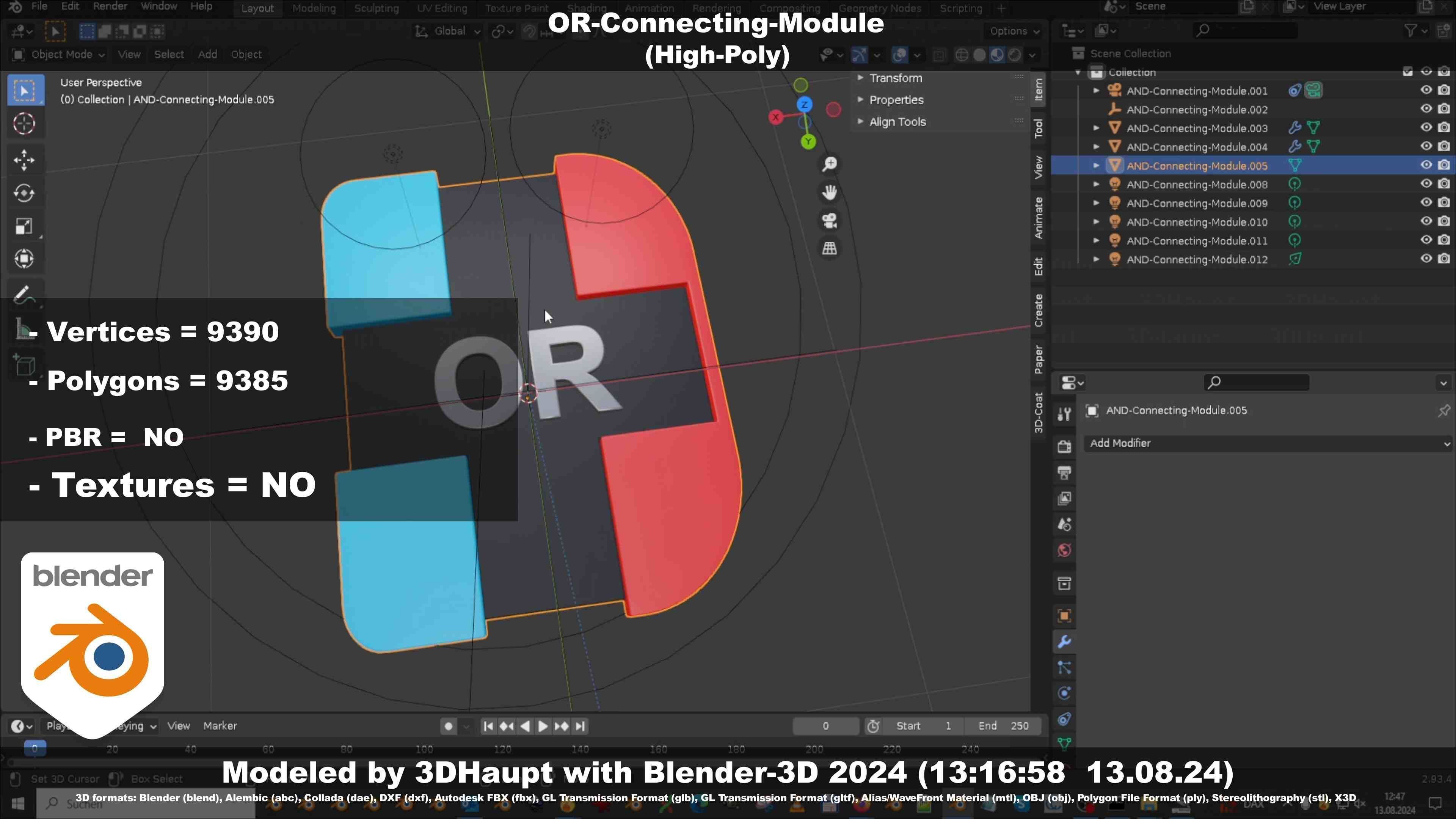Toggle visibility of AND-Connecting-Module.005
The image size is (1456, 819).
point(1426,165)
